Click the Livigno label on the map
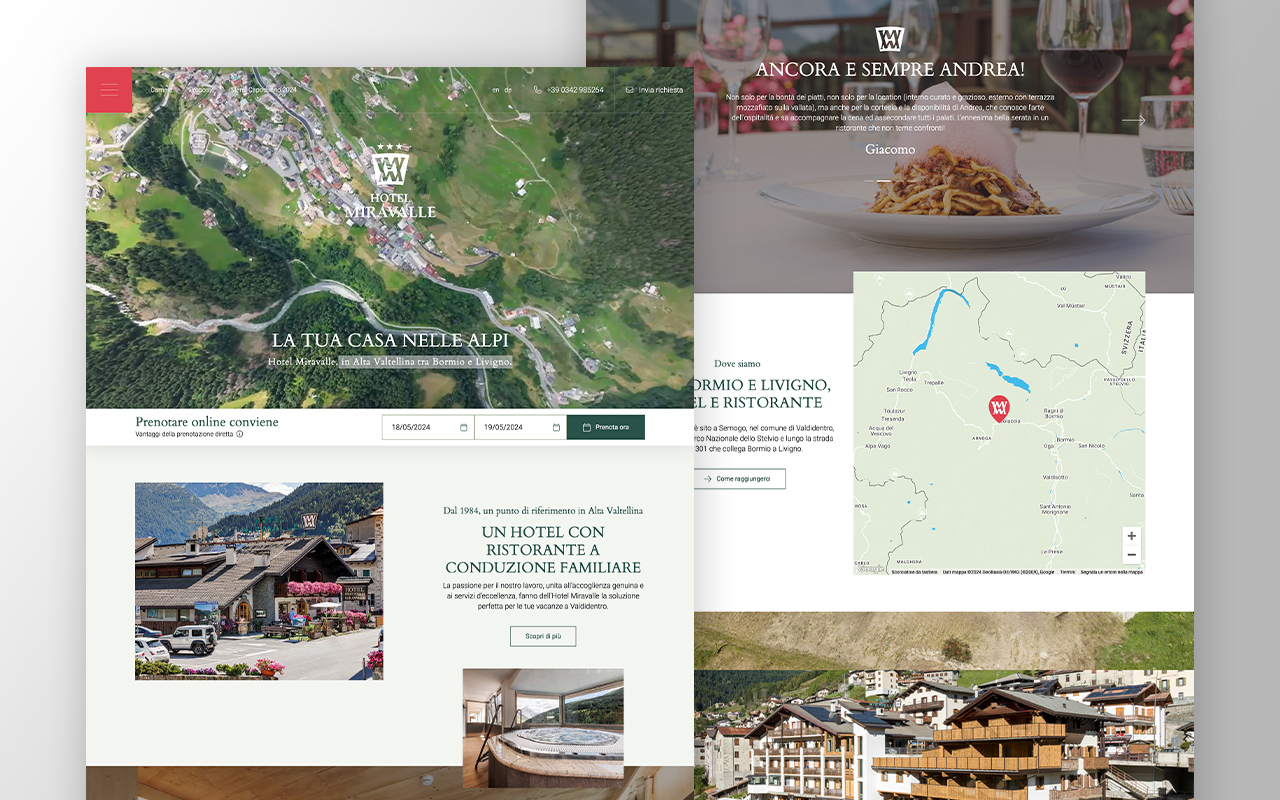Screen dimensions: 1280x800 (909, 371)
